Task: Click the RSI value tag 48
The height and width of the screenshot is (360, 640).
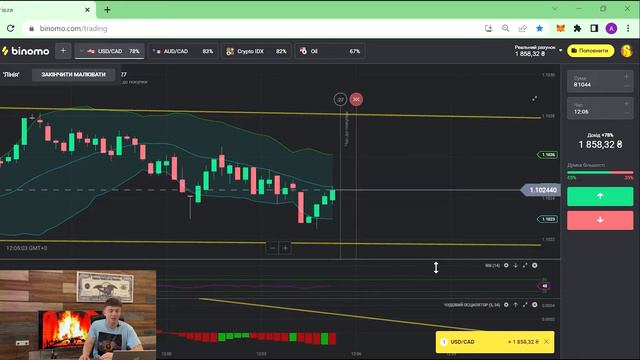Action: coord(544,286)
